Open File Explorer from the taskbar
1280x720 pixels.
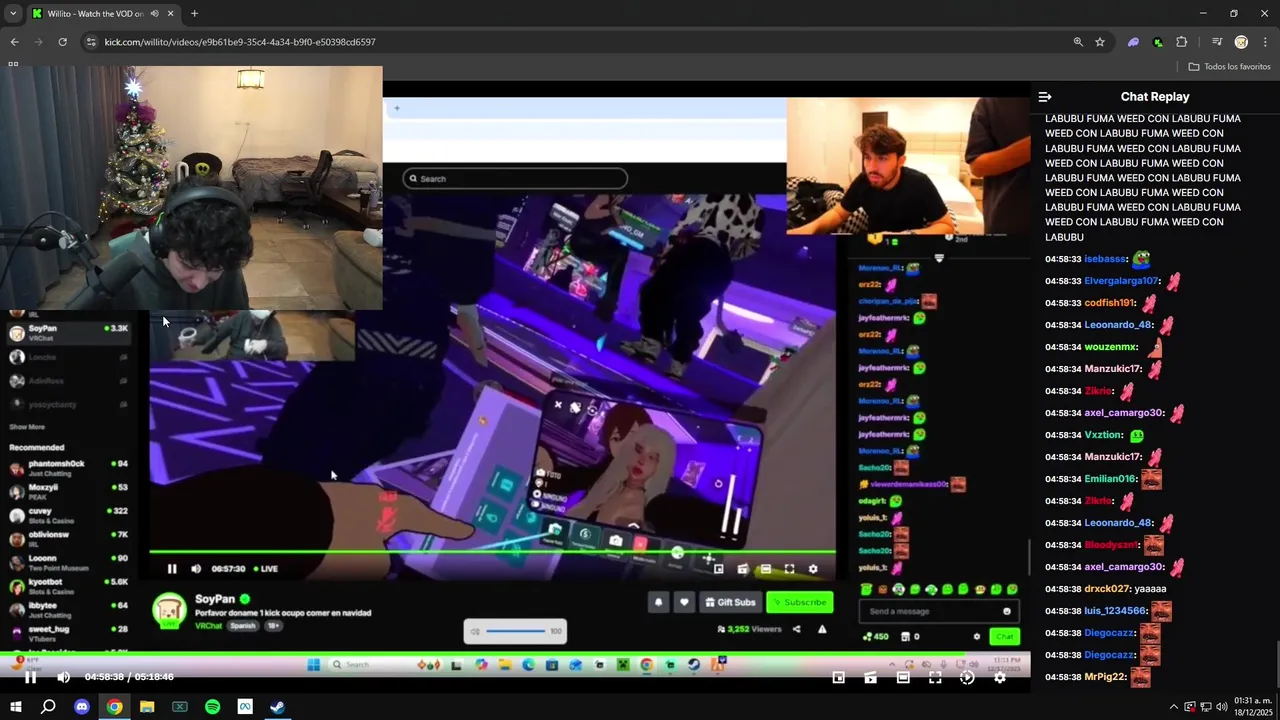(x=147, y=707)
